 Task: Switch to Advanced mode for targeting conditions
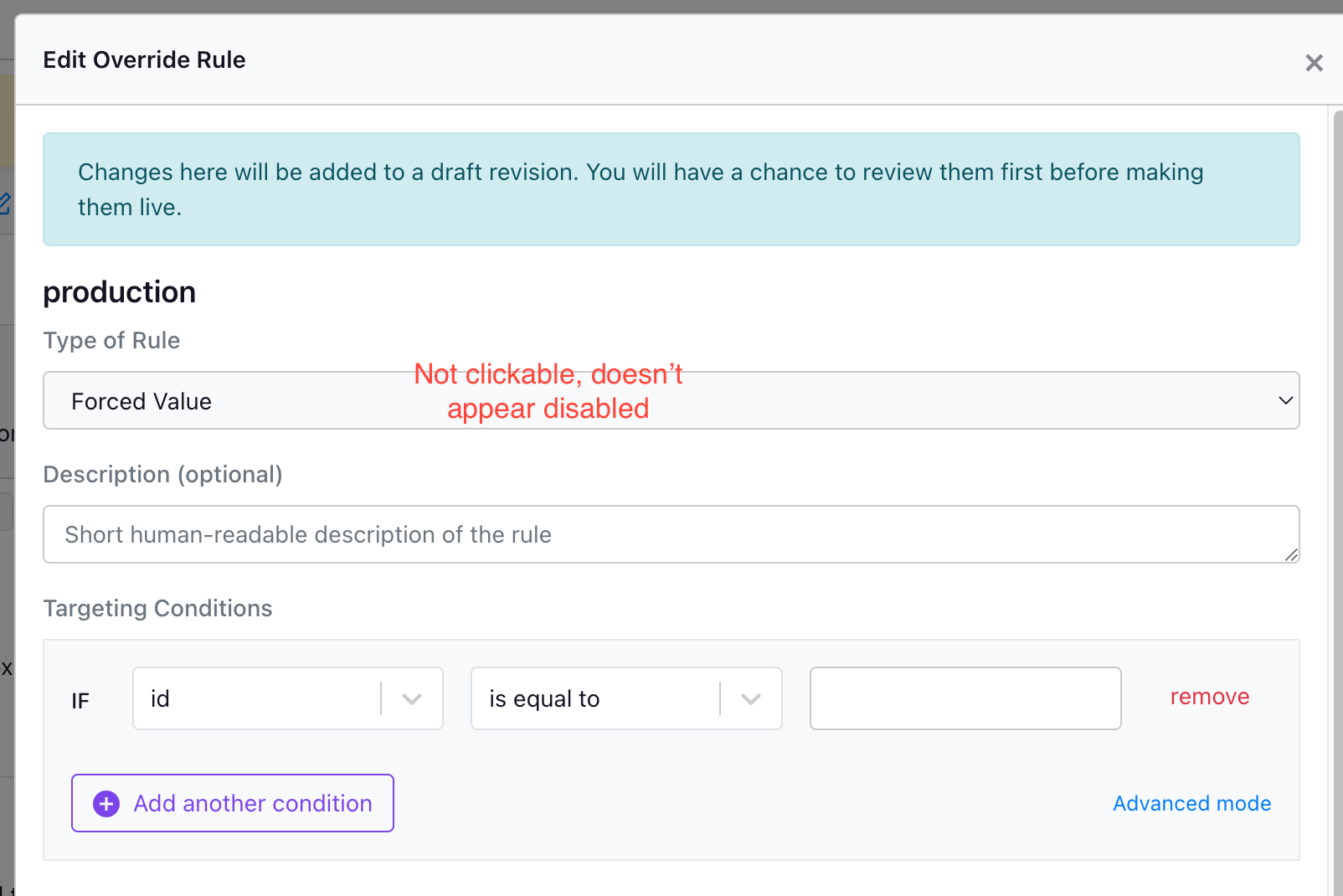(x=1191, y=803)
